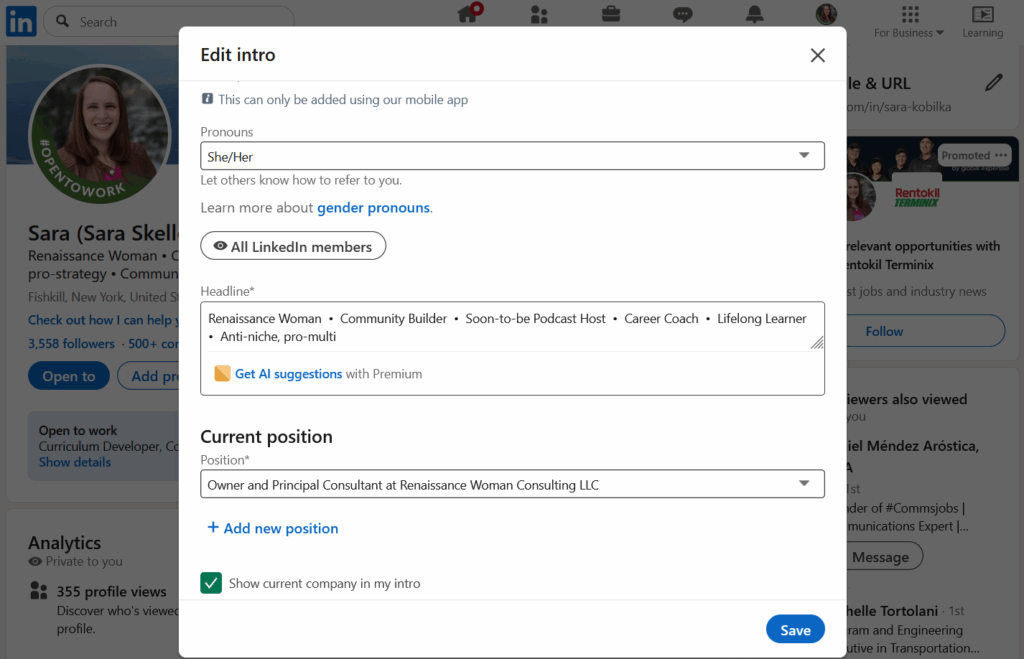Open the Messaging icon
Viewport: 1024px width, 659px height.
coord(682,14)
